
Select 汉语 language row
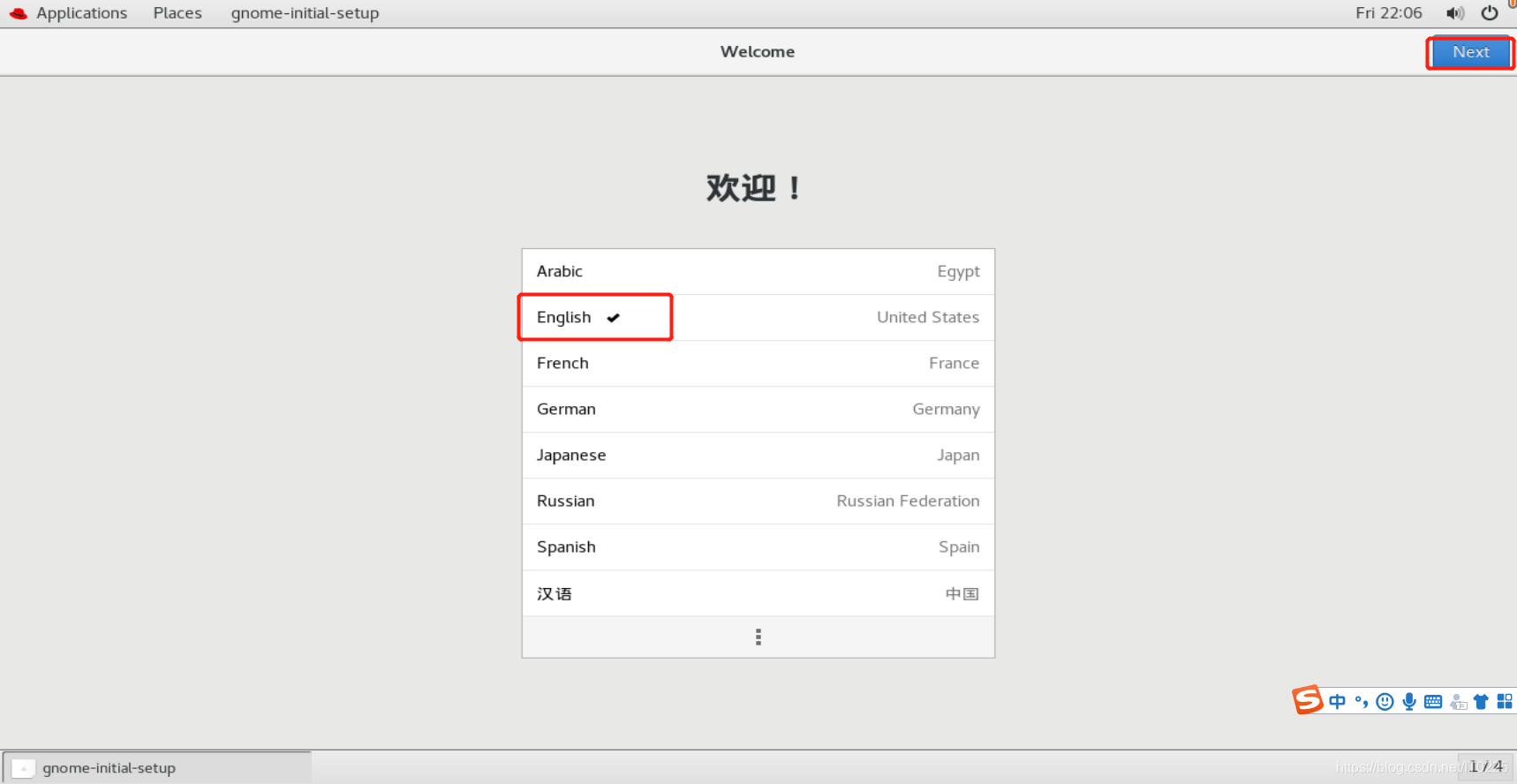coord(758,593)
